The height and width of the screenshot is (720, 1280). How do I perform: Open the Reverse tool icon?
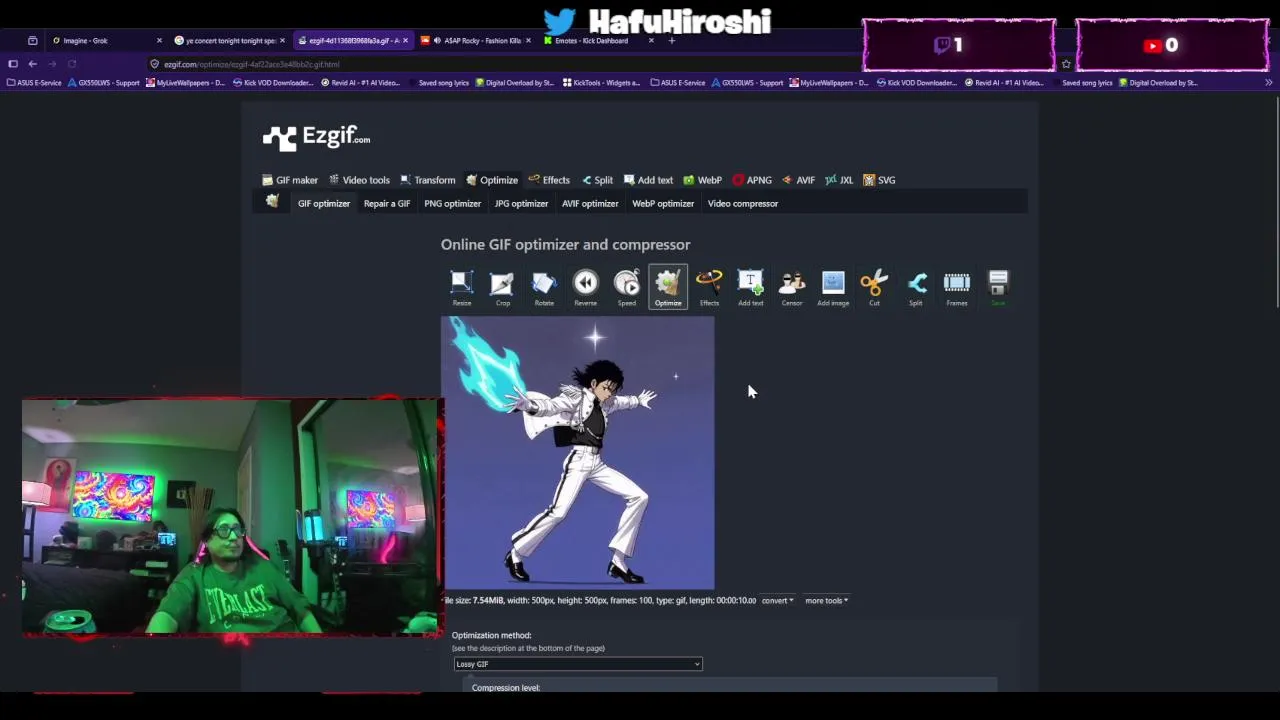[585, 287]
